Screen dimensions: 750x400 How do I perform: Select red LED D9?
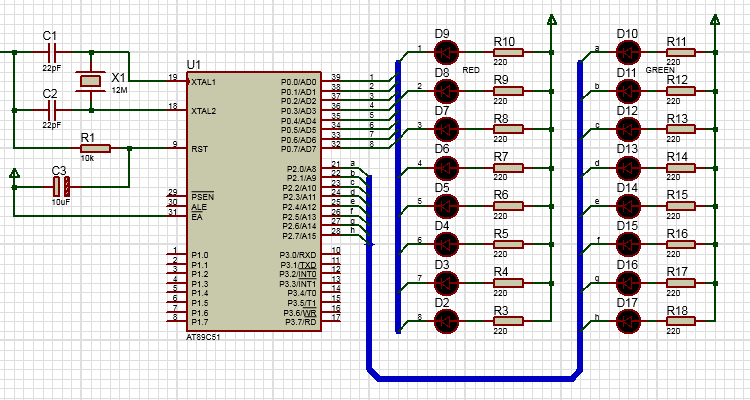[x=446, y=52]
